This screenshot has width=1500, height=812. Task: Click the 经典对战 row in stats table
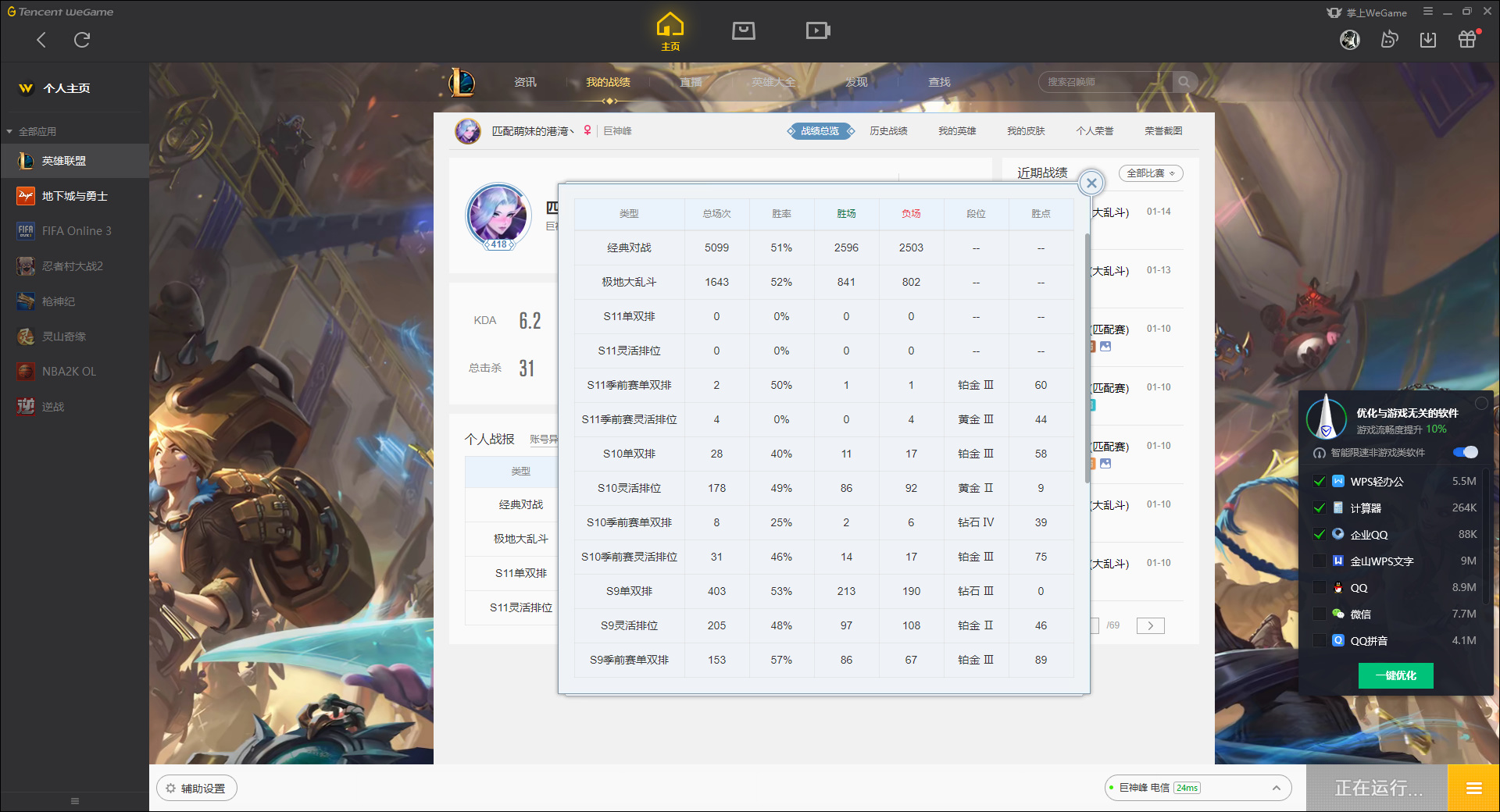point(823,248)
